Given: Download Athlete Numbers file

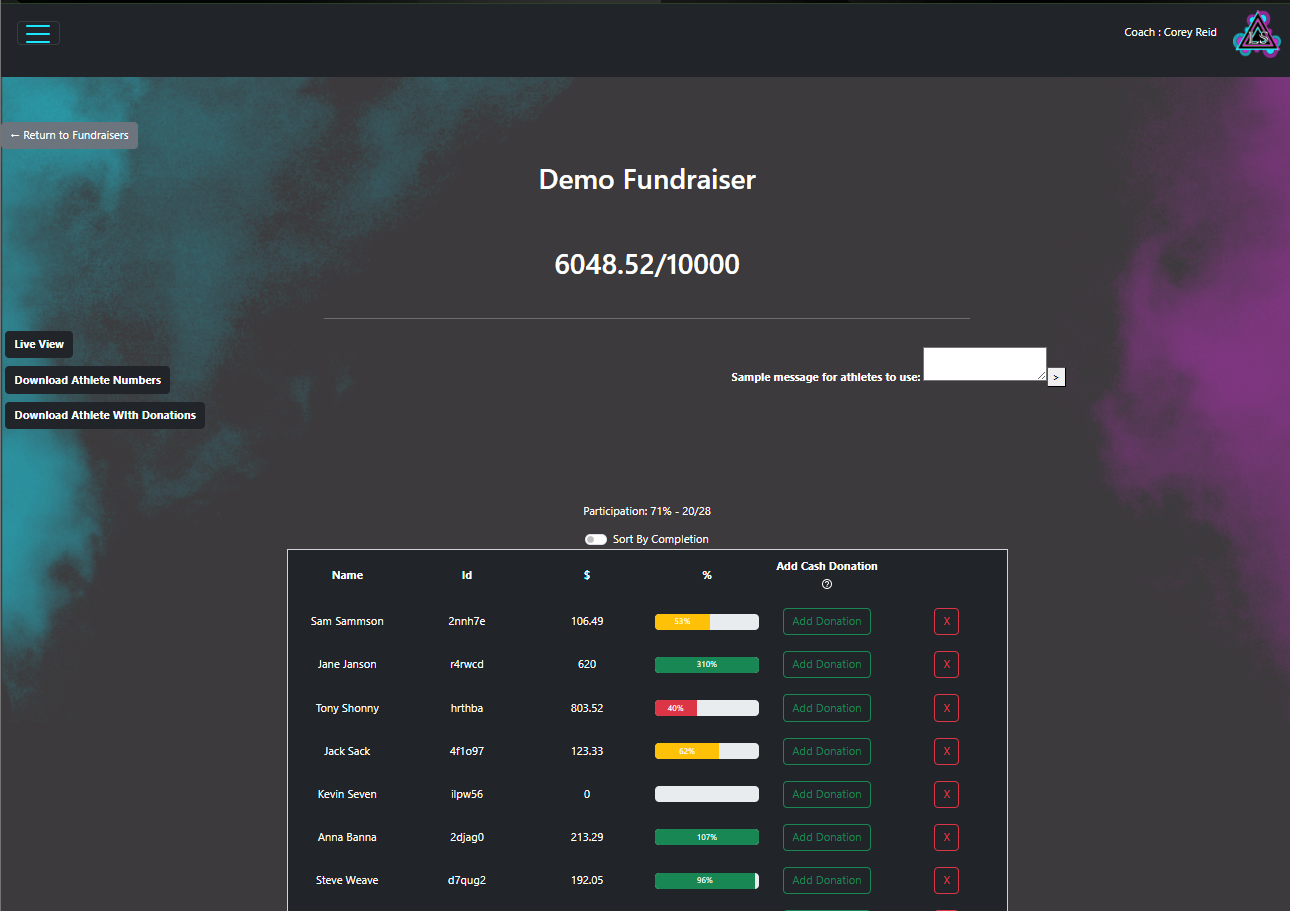Looking at the screenshot, I should (87, 380).
